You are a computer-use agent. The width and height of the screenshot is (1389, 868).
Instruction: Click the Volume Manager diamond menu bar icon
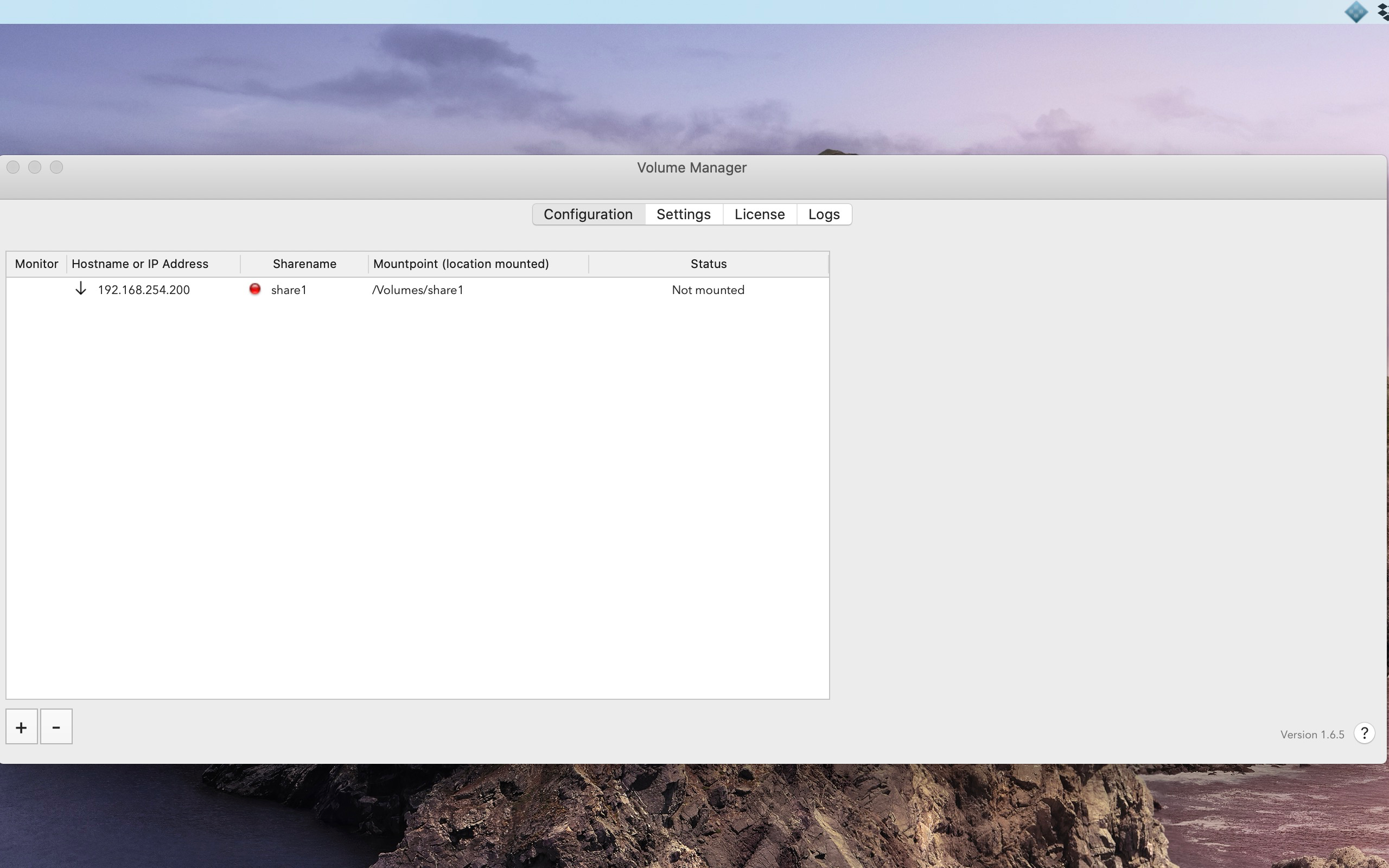tap(1356, 12)
